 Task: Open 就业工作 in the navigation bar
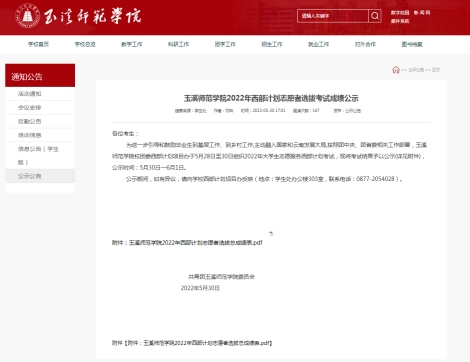coord(318,44)
